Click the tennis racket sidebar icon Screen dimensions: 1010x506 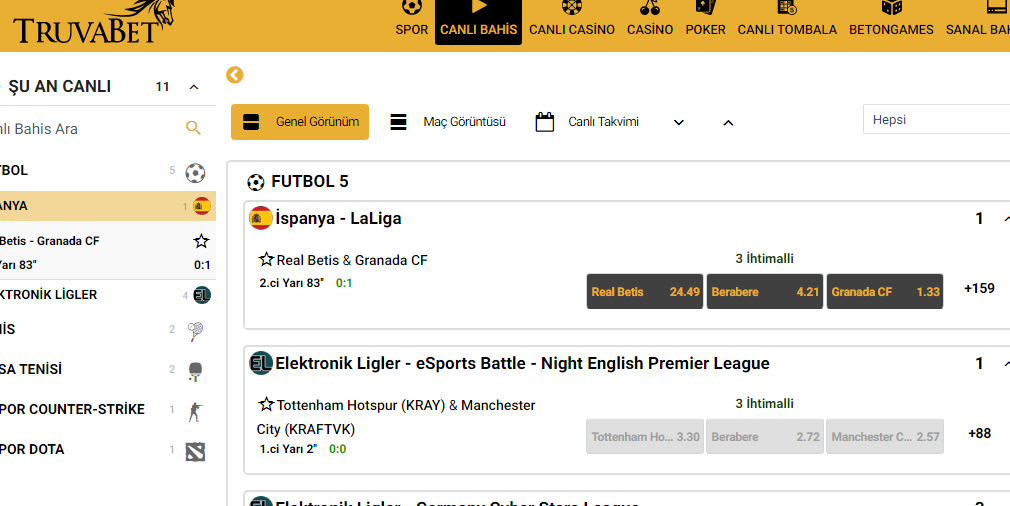point(195,332)
